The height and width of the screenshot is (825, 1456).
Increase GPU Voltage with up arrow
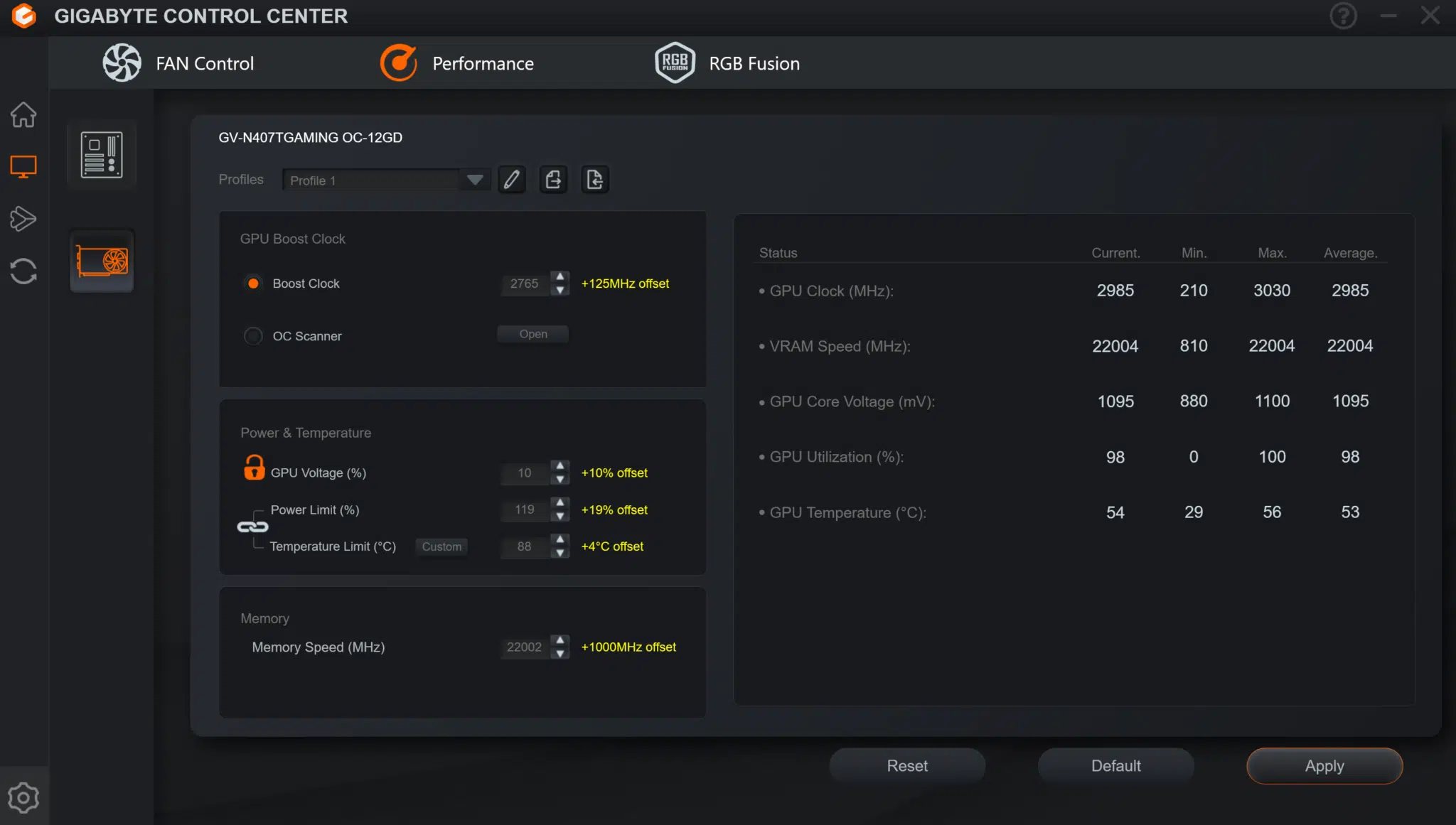[x=560, y=465]
